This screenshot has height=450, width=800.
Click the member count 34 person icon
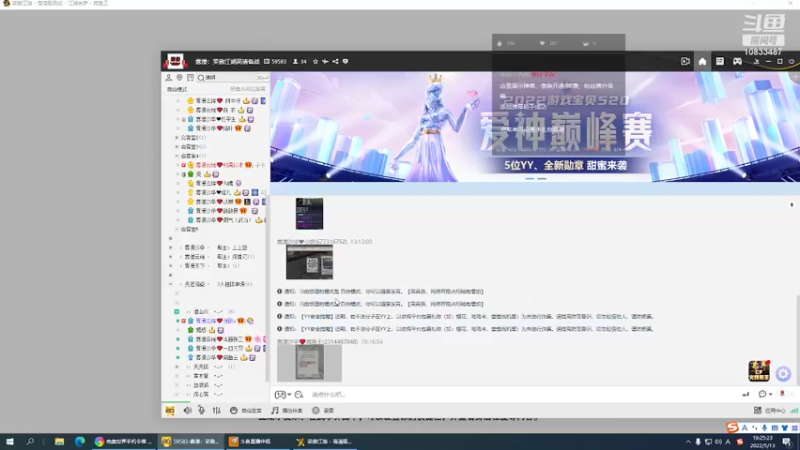[299, 61]
